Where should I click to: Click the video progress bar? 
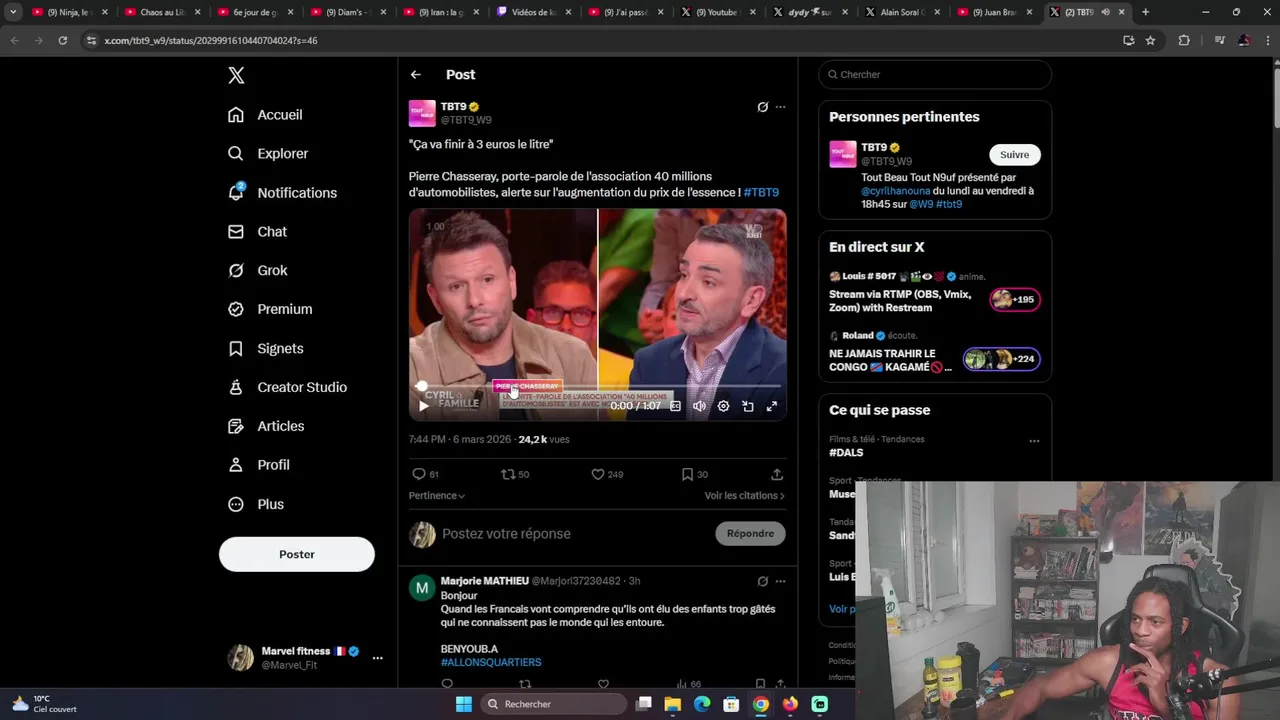(598, 386)
